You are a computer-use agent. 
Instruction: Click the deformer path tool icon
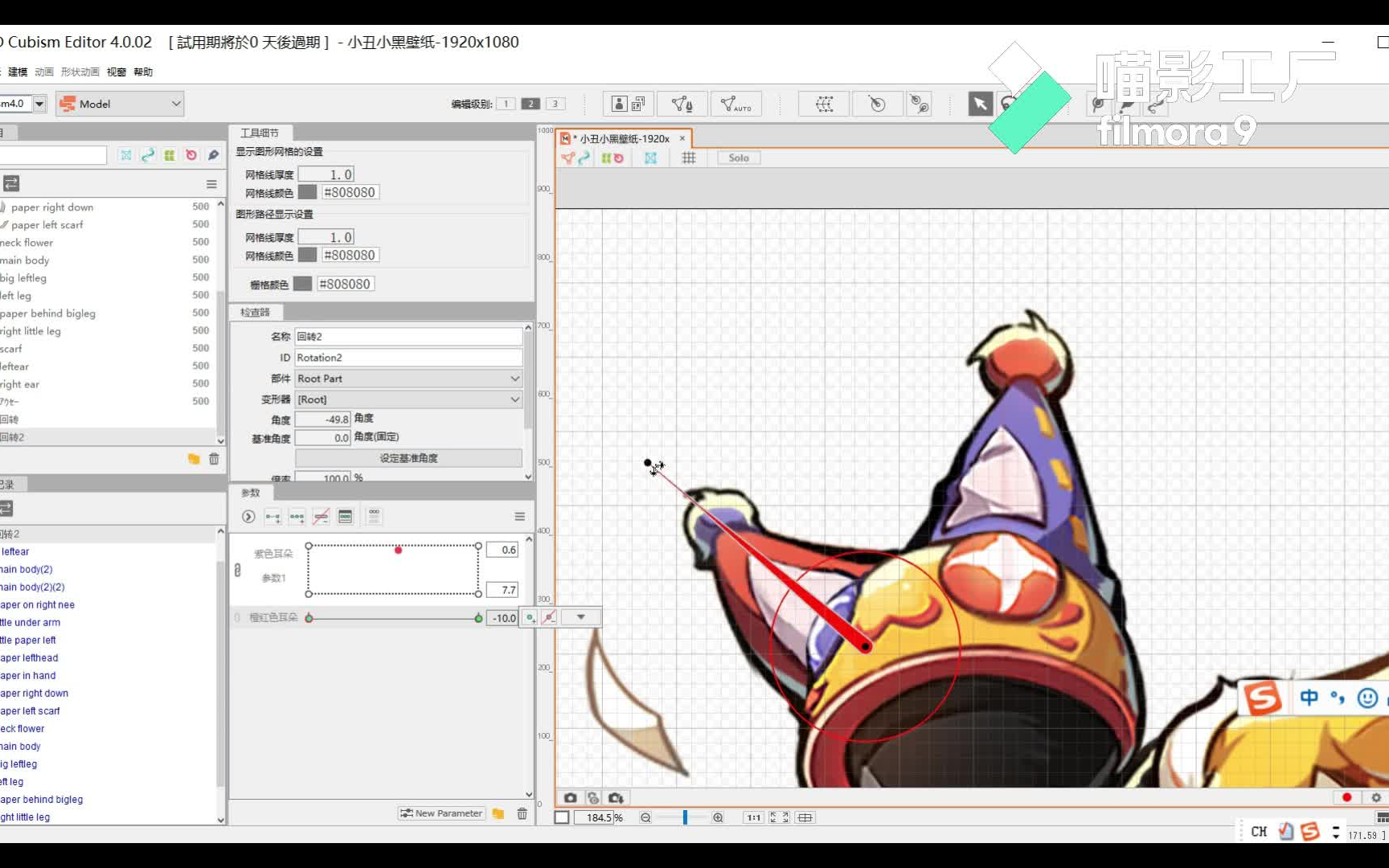tap(919, 104)
